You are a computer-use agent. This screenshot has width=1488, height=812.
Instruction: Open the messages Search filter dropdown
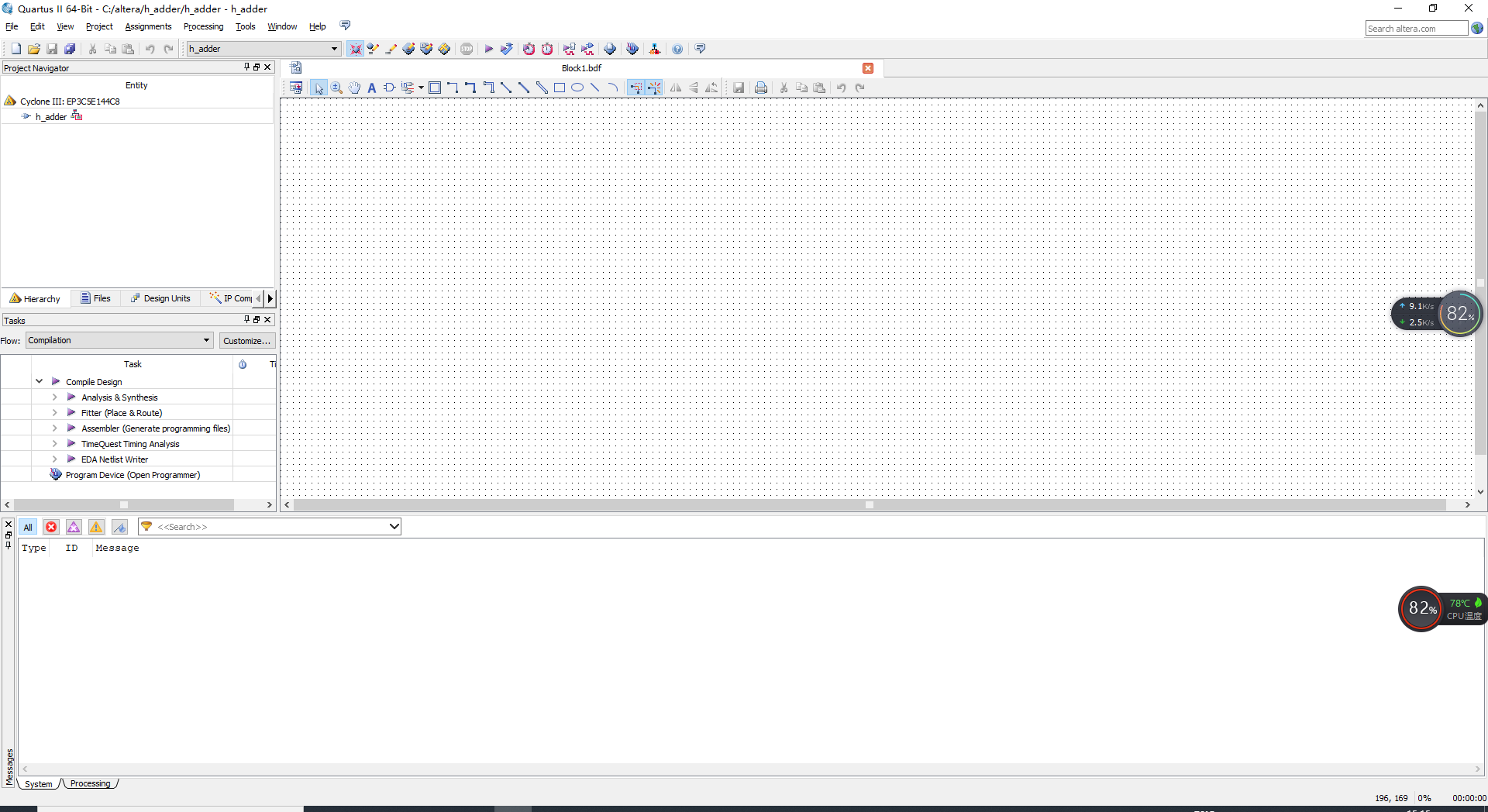[394, 527]
